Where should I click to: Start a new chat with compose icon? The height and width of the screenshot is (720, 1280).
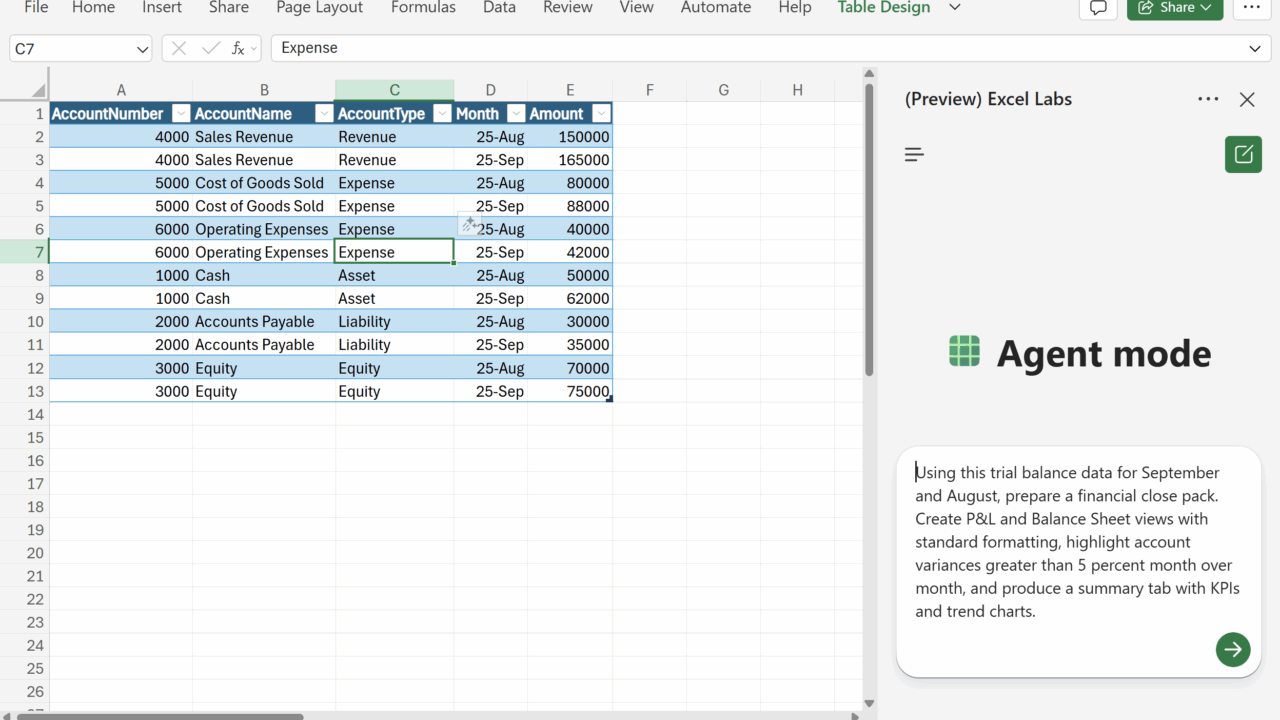[1243, 155]
